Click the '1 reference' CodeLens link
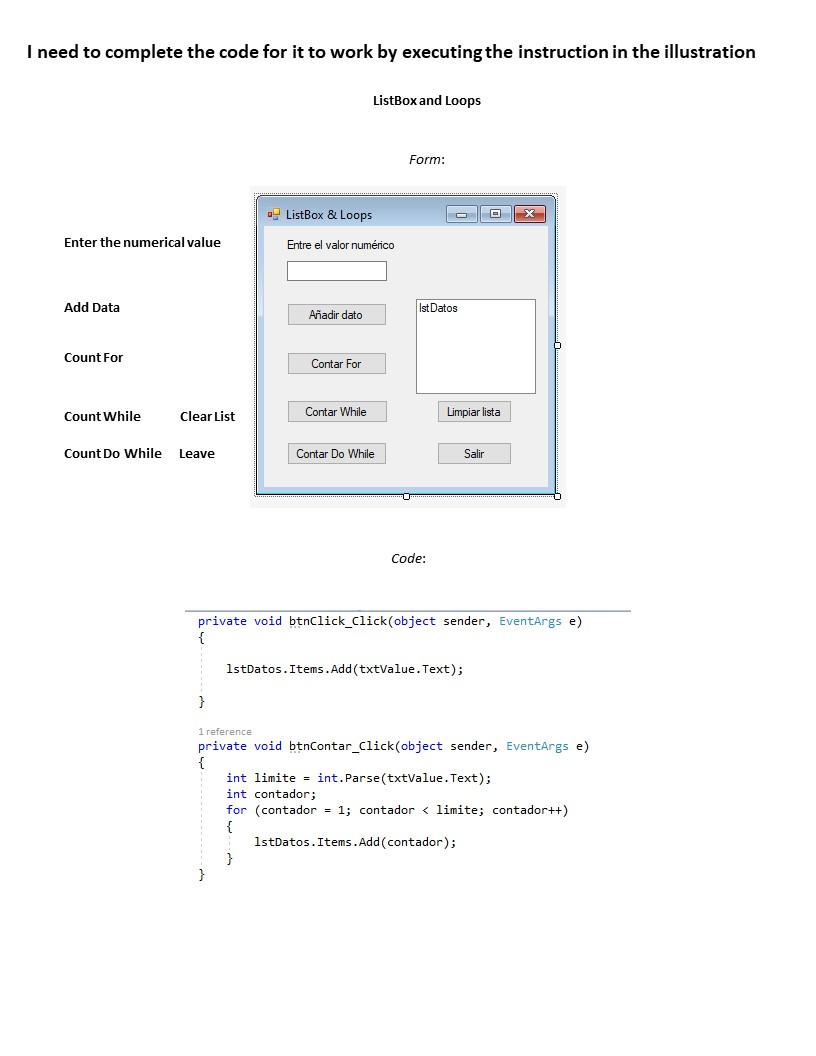This screenshot has width=816, height=1056. point(222,731)
